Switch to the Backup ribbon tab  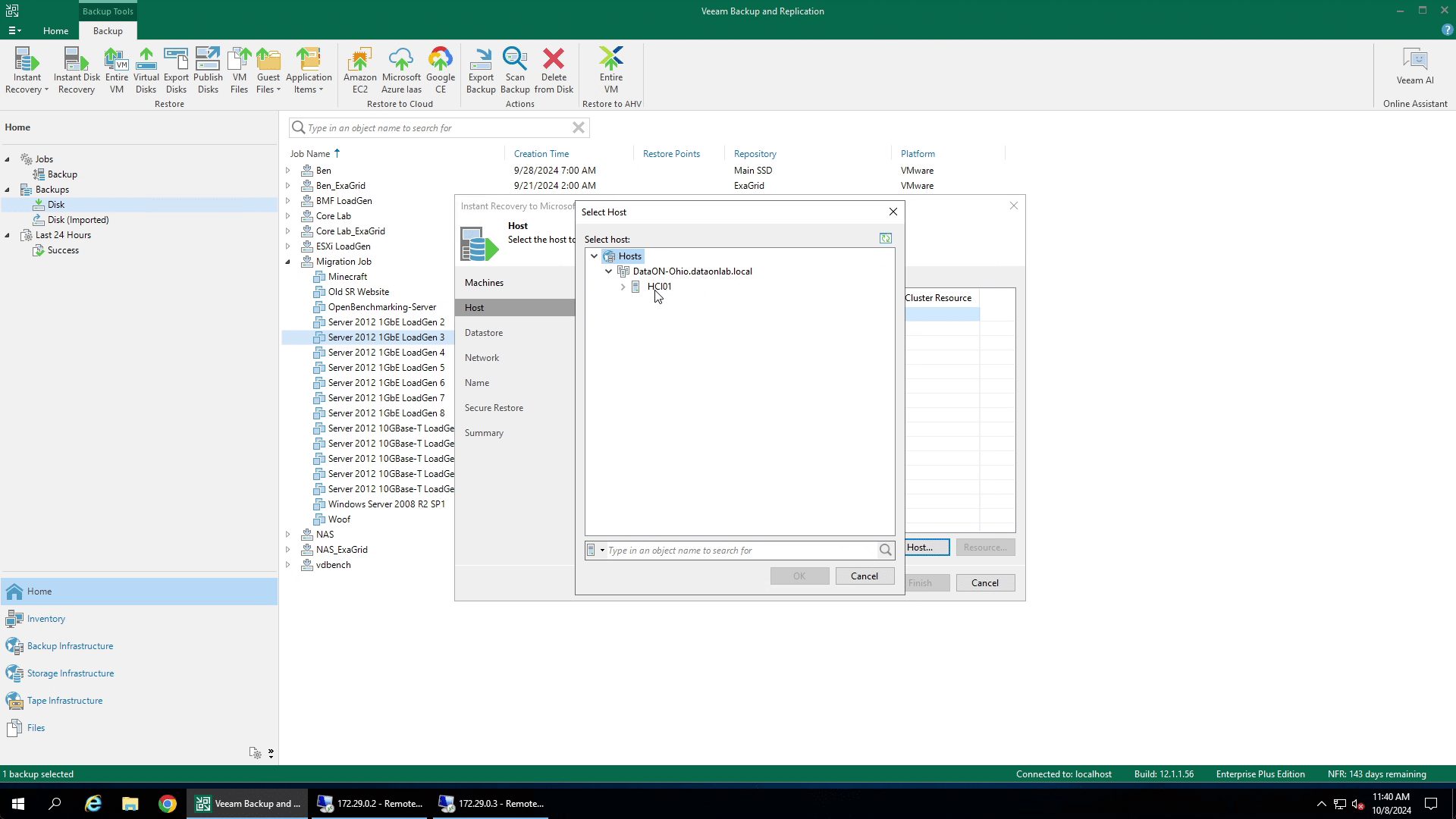click(x=108, y=30)
